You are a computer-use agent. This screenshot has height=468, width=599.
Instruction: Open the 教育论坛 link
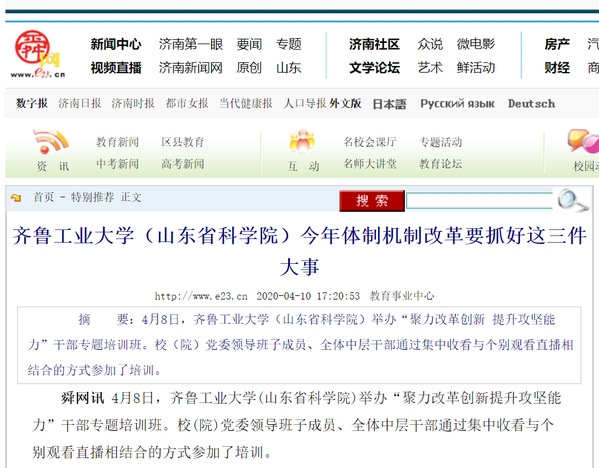[x=440, y=164]
